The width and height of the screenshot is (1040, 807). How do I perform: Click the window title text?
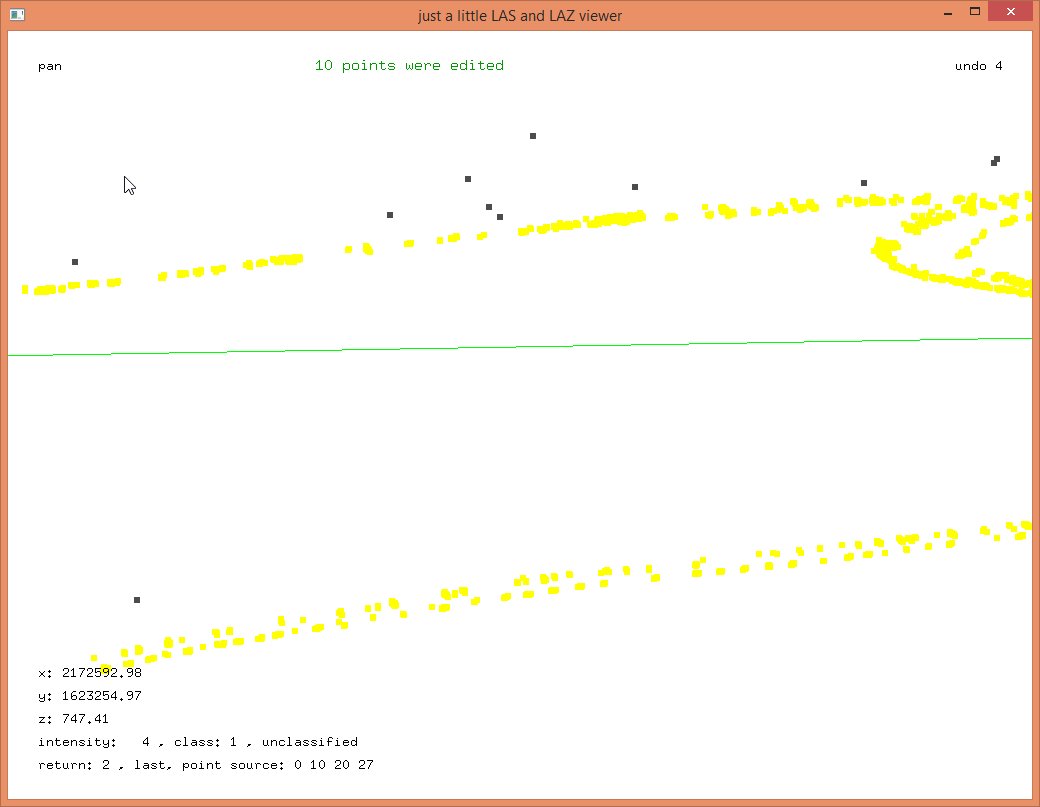[520, 15]
